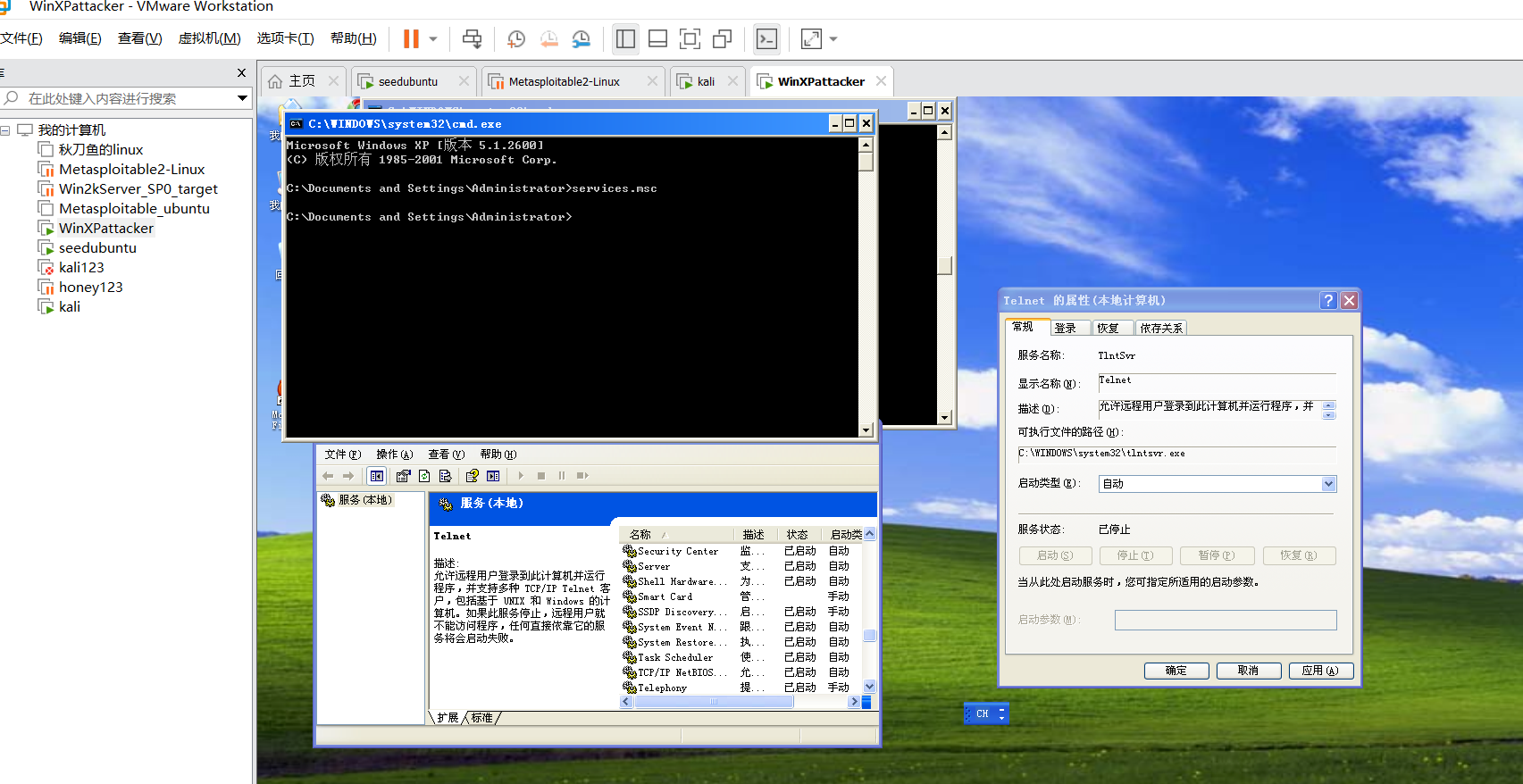Viewport: 1523px width, 784px height.
Task: Open the library search dropdown arrow
Action: point(242,98)
